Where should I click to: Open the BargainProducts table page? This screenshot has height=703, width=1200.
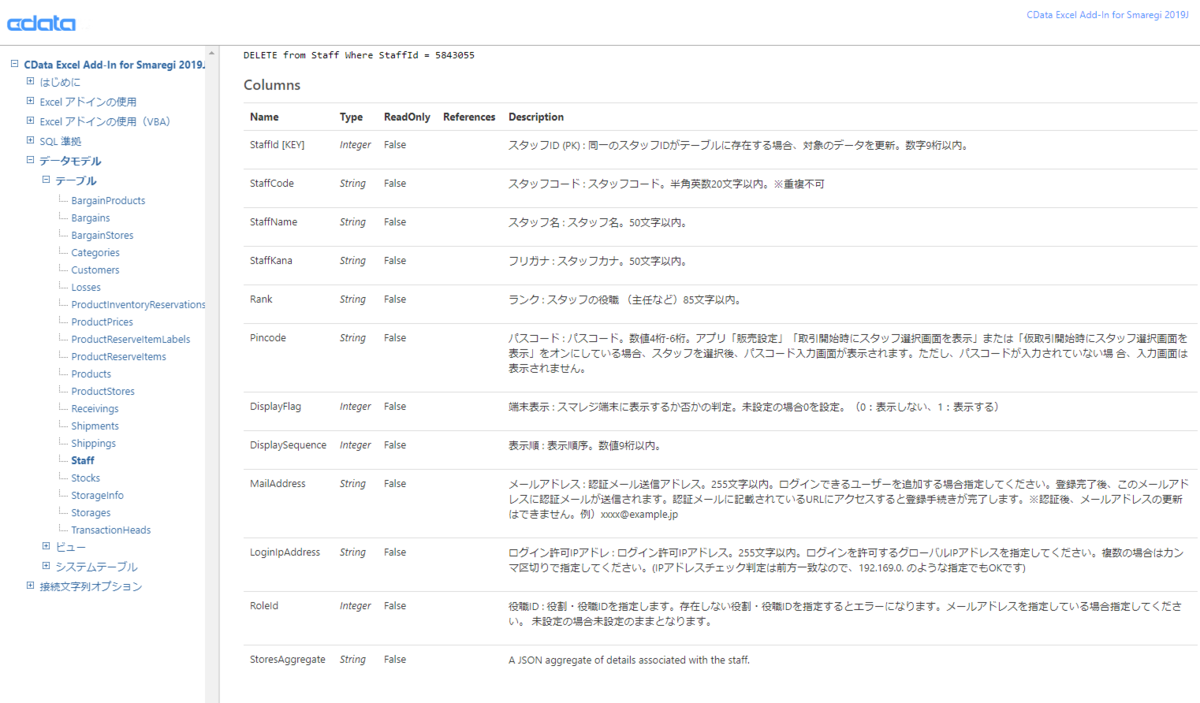click(108, 201)
